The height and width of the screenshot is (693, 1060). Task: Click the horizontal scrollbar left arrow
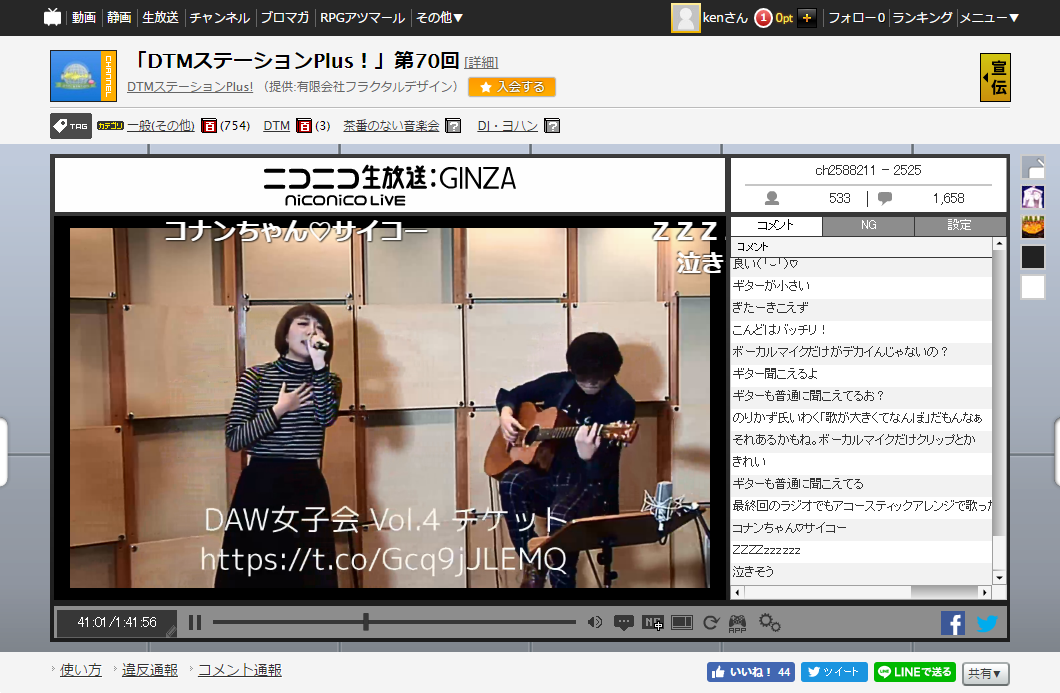pyautogui.click(x=738, y=592)
